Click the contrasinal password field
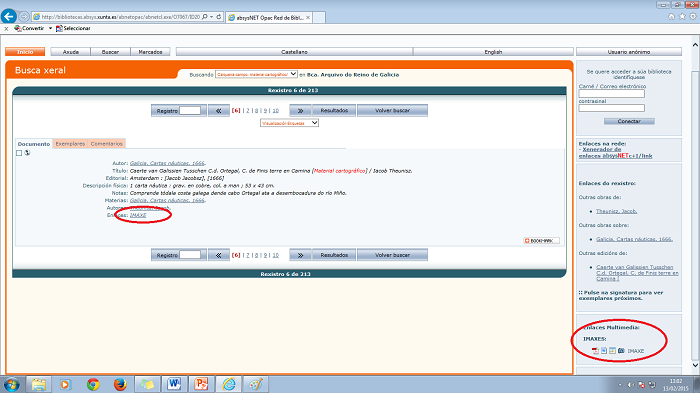Viewport: 700px width, 393px height. point(612,108)
